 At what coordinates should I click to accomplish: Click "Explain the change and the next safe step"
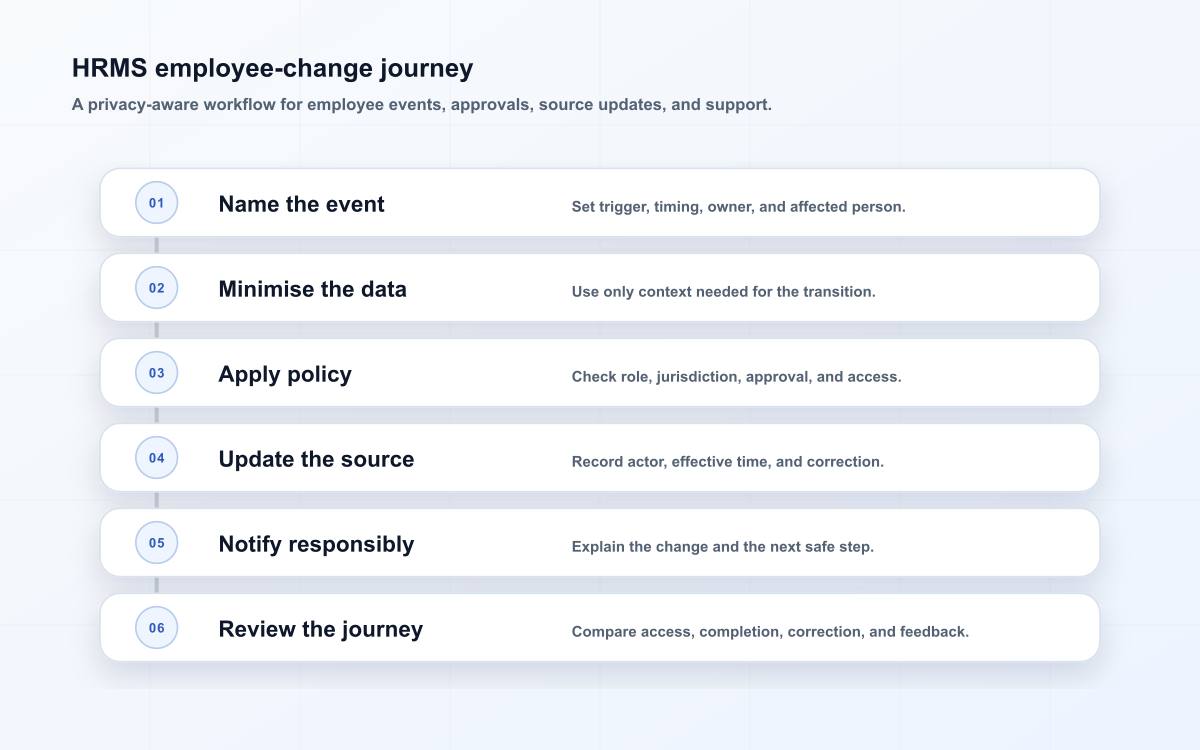722,547
